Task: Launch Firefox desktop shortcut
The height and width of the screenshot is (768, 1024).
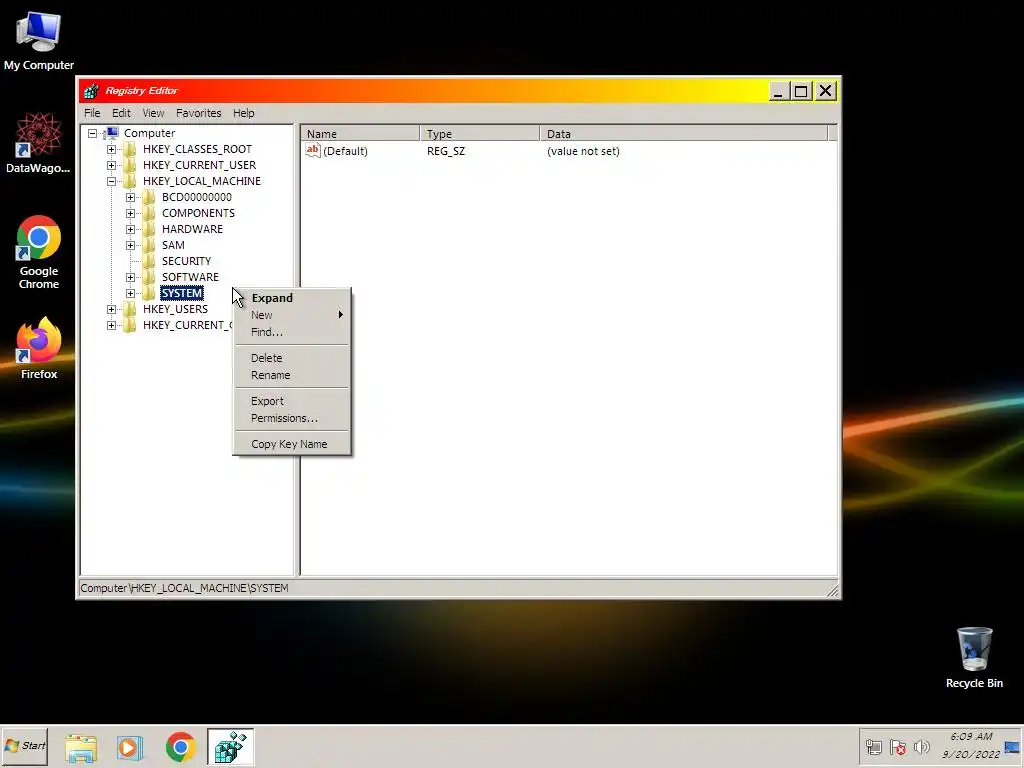Action: (x=39, y=348)
